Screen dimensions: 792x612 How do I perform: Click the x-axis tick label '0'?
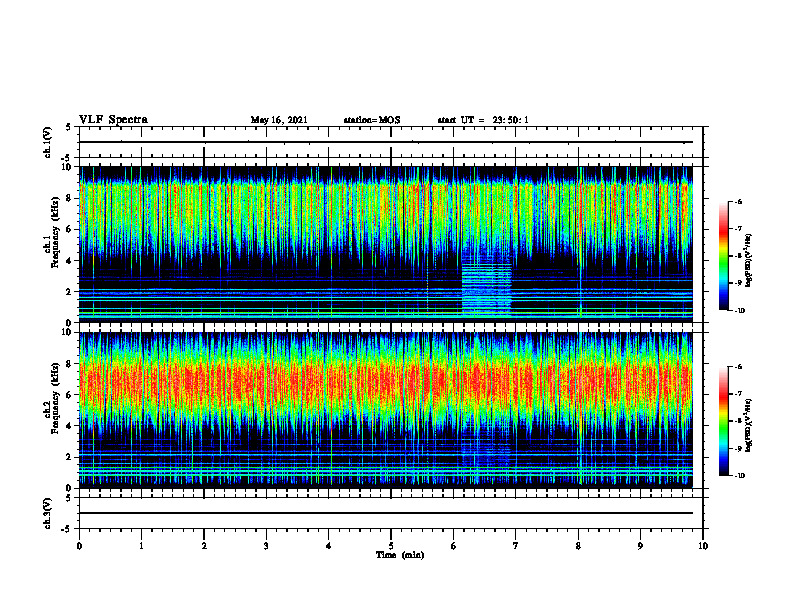pyautogui.click(x=79, y=546)
